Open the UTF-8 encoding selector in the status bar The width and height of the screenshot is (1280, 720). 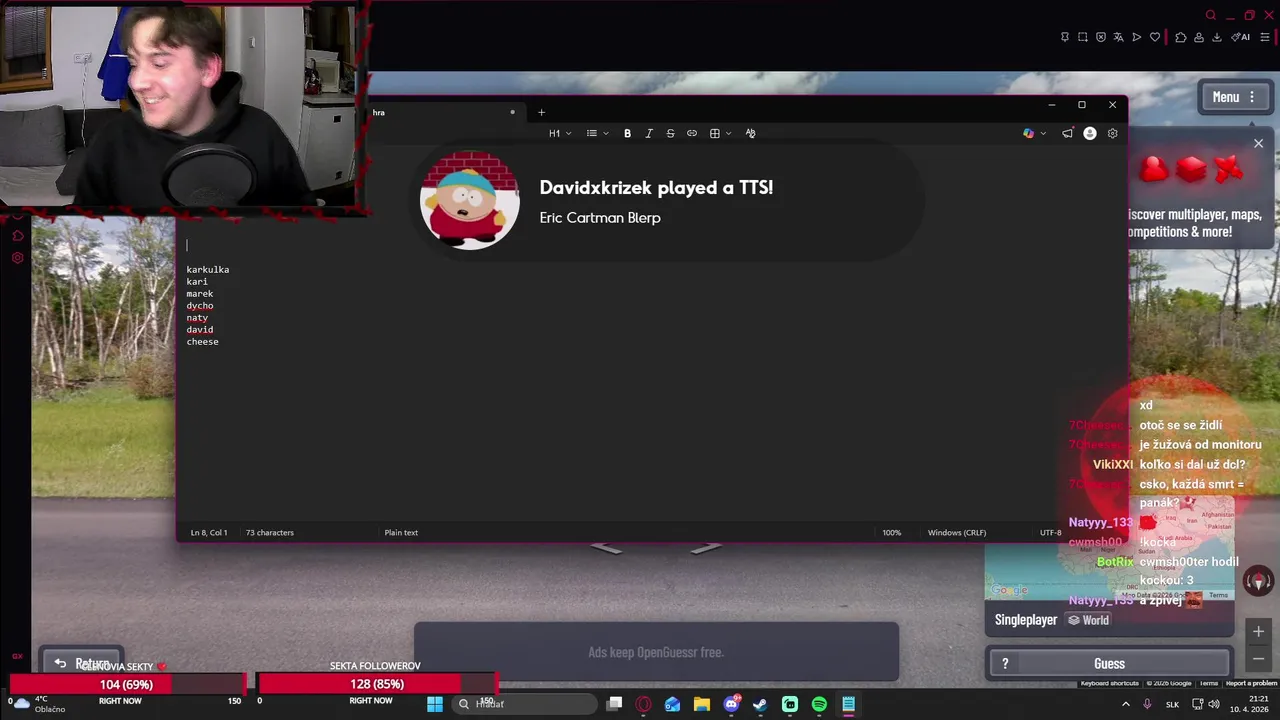1050,533
